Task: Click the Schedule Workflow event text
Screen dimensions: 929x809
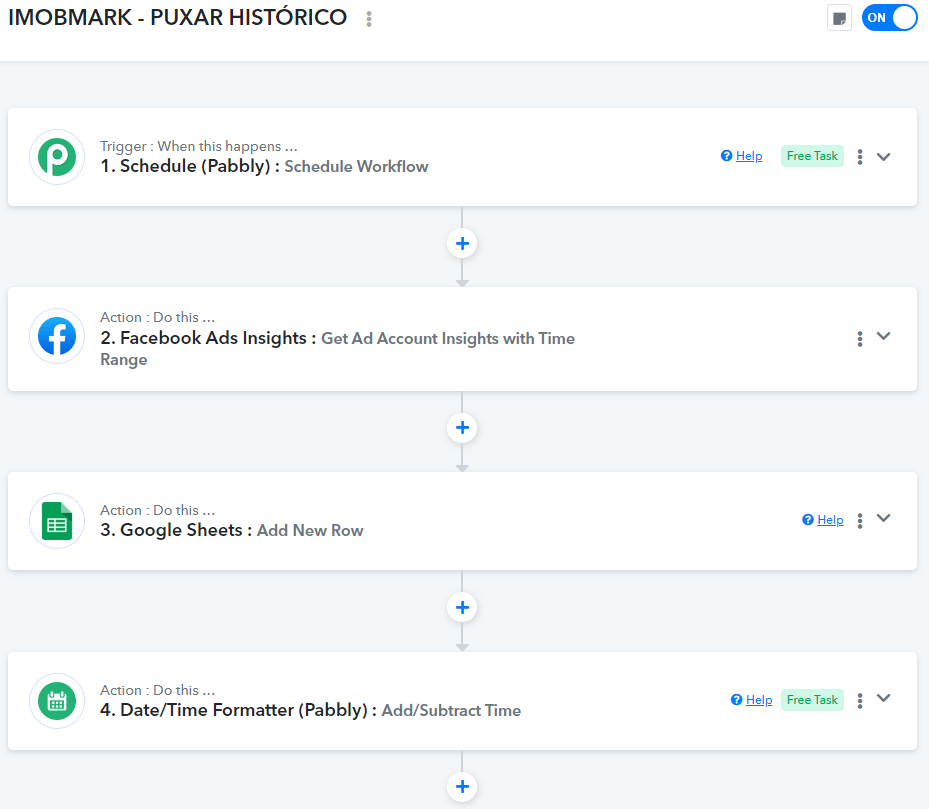Action: (x=356, y=167)
